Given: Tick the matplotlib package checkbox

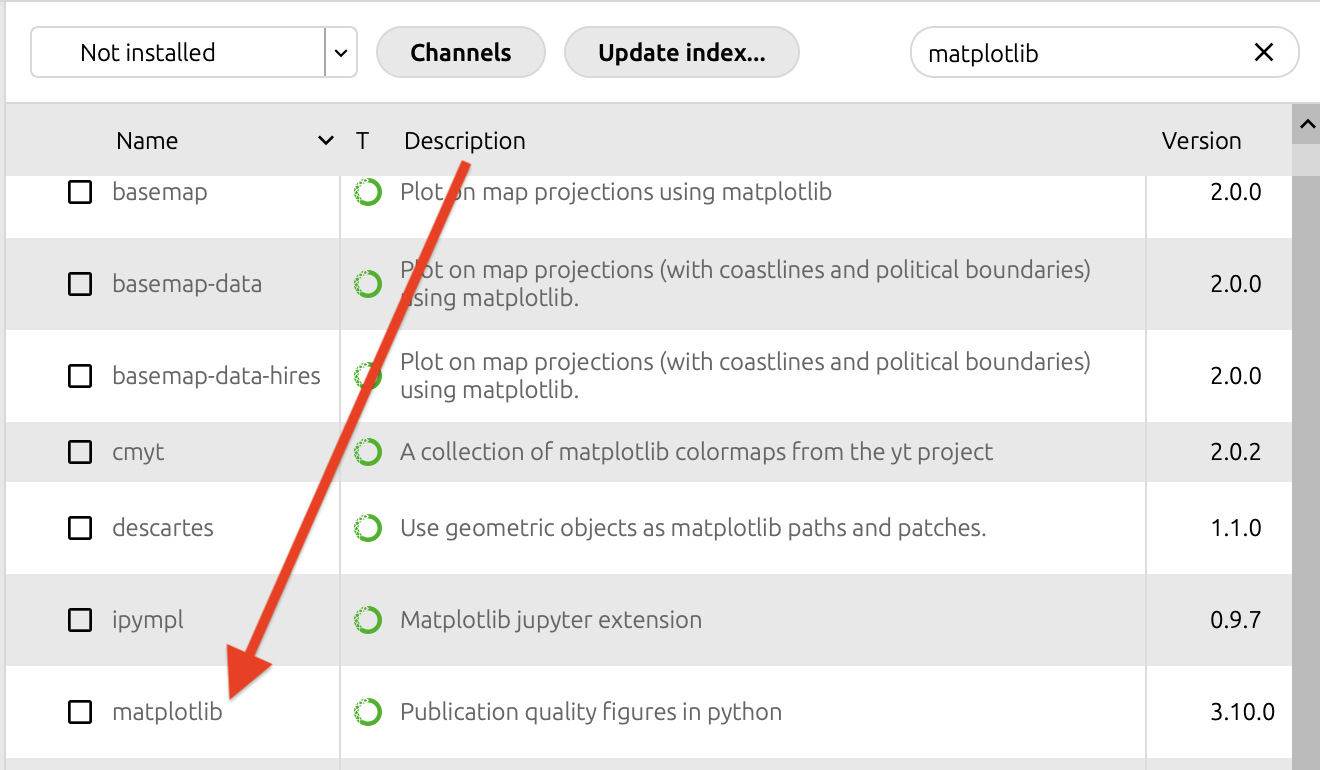Looking at the screenshot, I should (x=80, y=712).
